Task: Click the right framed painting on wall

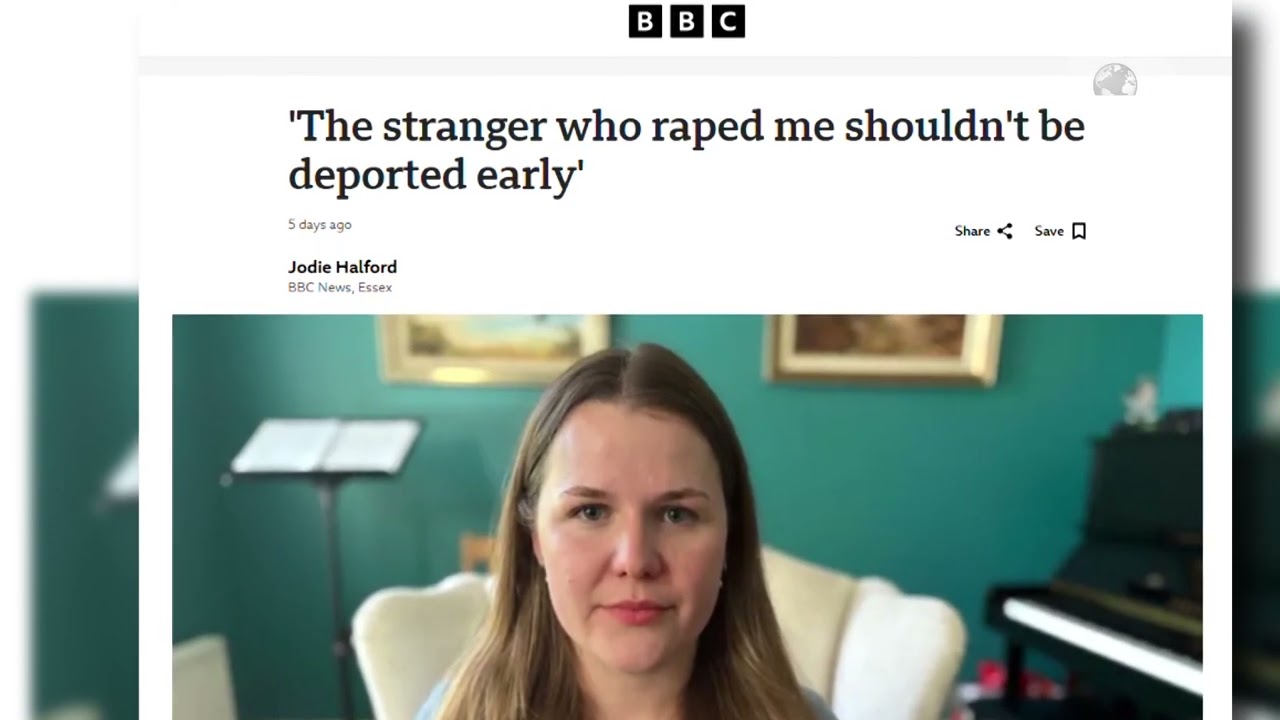Action: click(883, 346)
